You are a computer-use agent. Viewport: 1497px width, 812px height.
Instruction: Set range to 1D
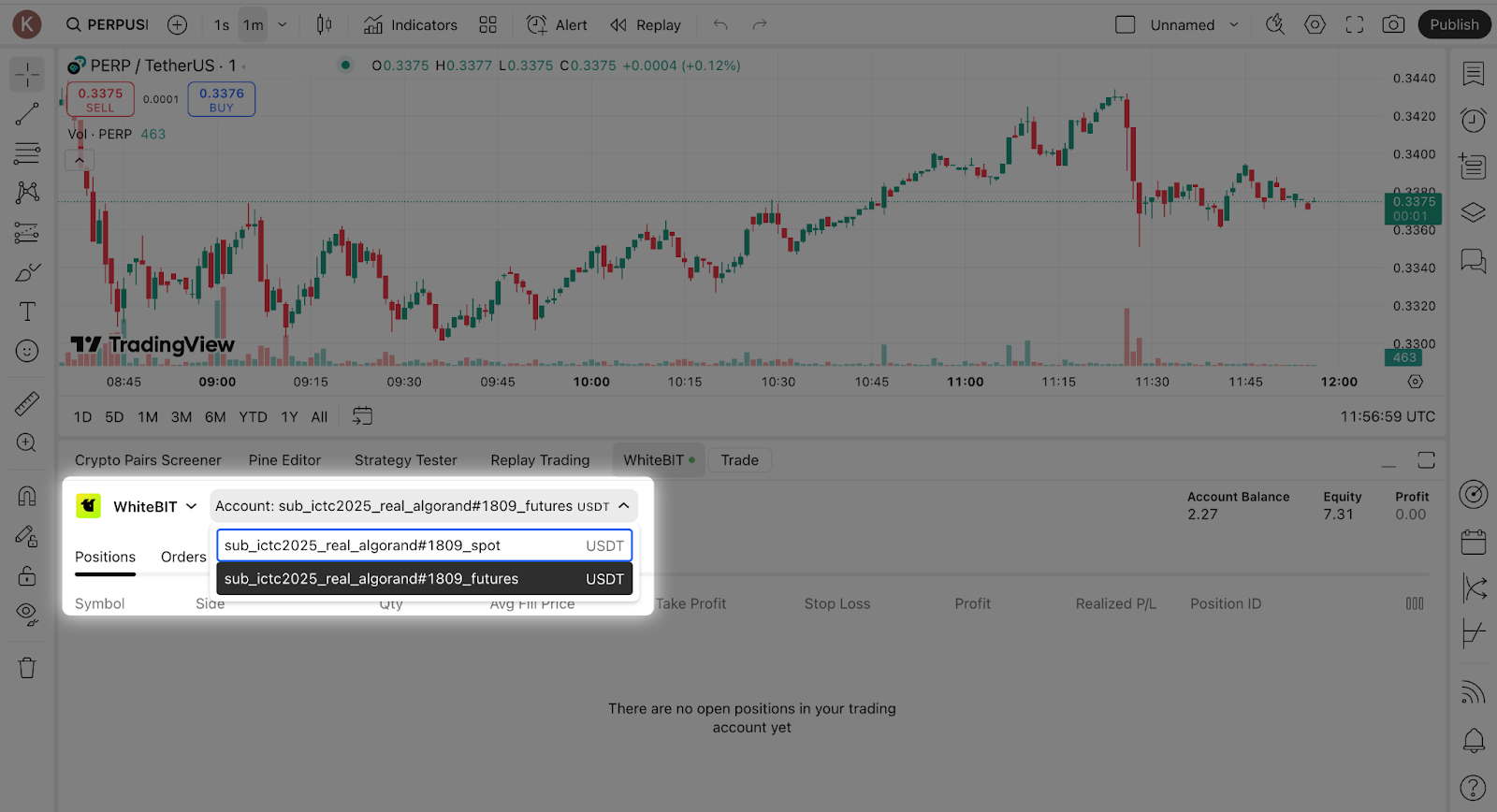(x=83, y=417)
